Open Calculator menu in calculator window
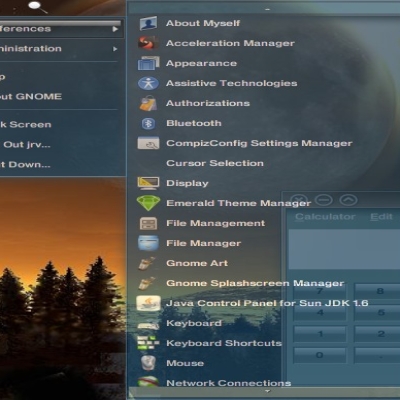Viewport: 400px width, 400px height. click(325, 217)
